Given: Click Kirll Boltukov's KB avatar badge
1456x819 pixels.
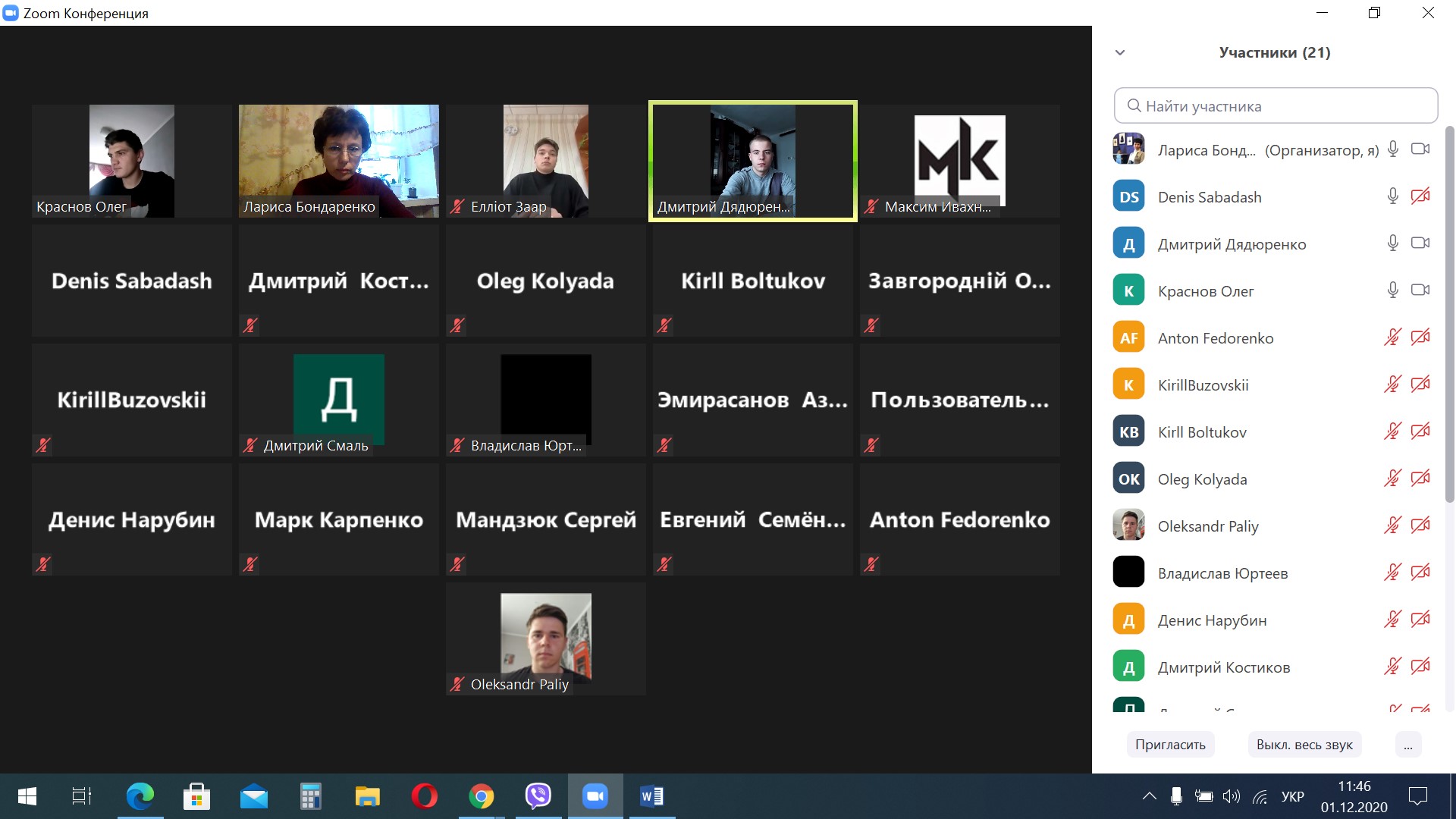Looking at the screenshot, I should pyautogui.click(x=1128, y=432).
